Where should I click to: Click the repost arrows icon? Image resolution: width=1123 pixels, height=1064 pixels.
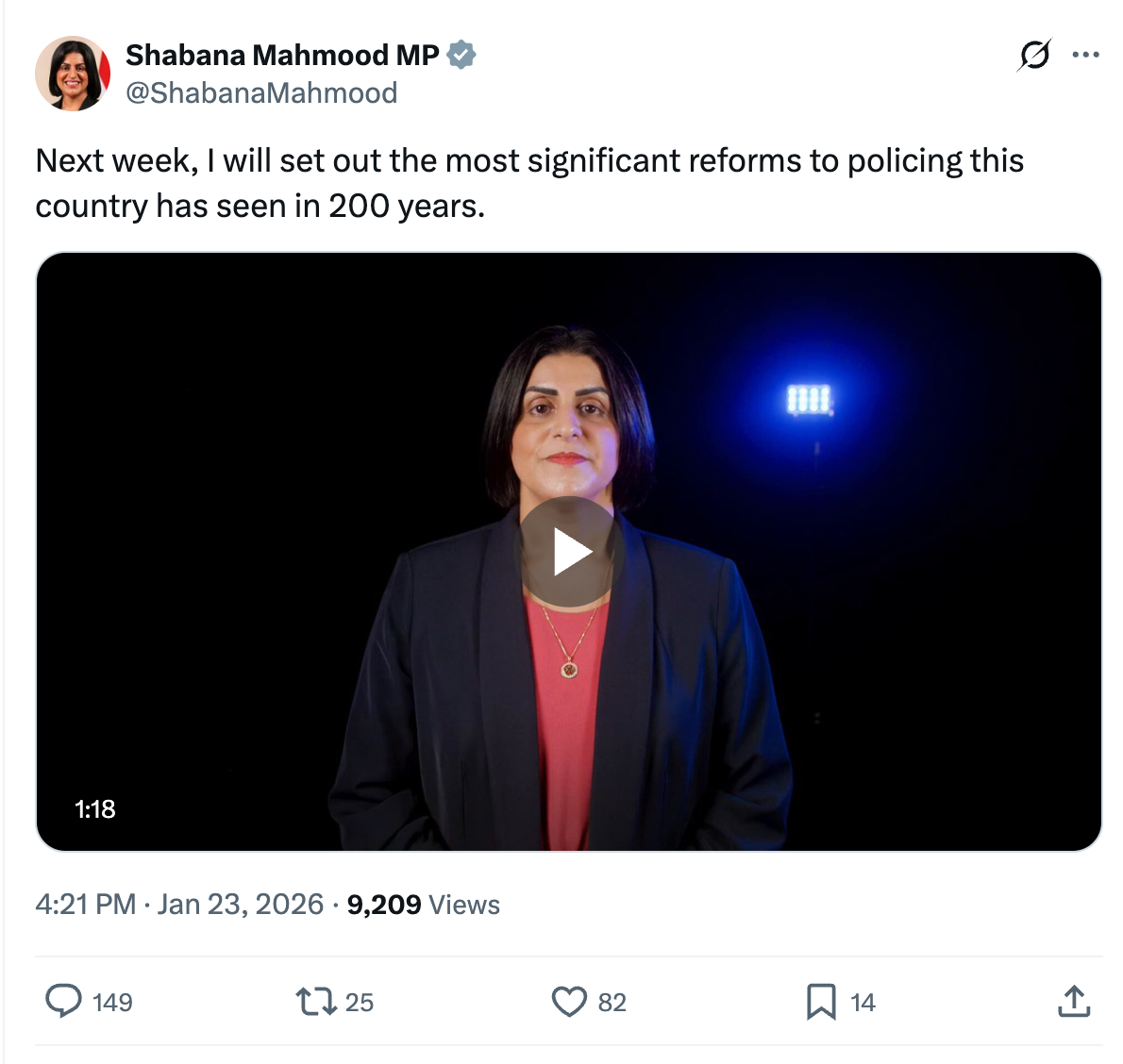point(316,1001)
